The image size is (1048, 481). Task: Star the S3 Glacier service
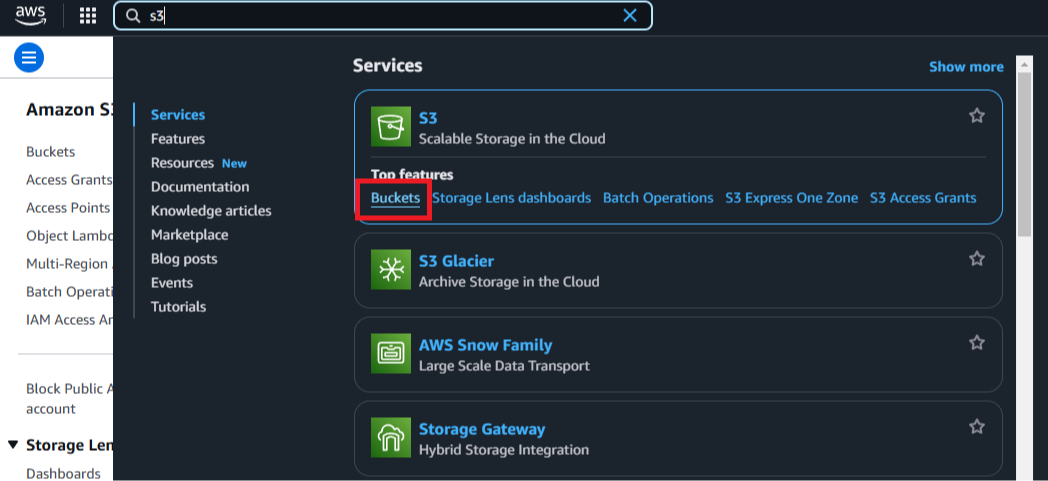pyautogui.click(x=977, y=259)
